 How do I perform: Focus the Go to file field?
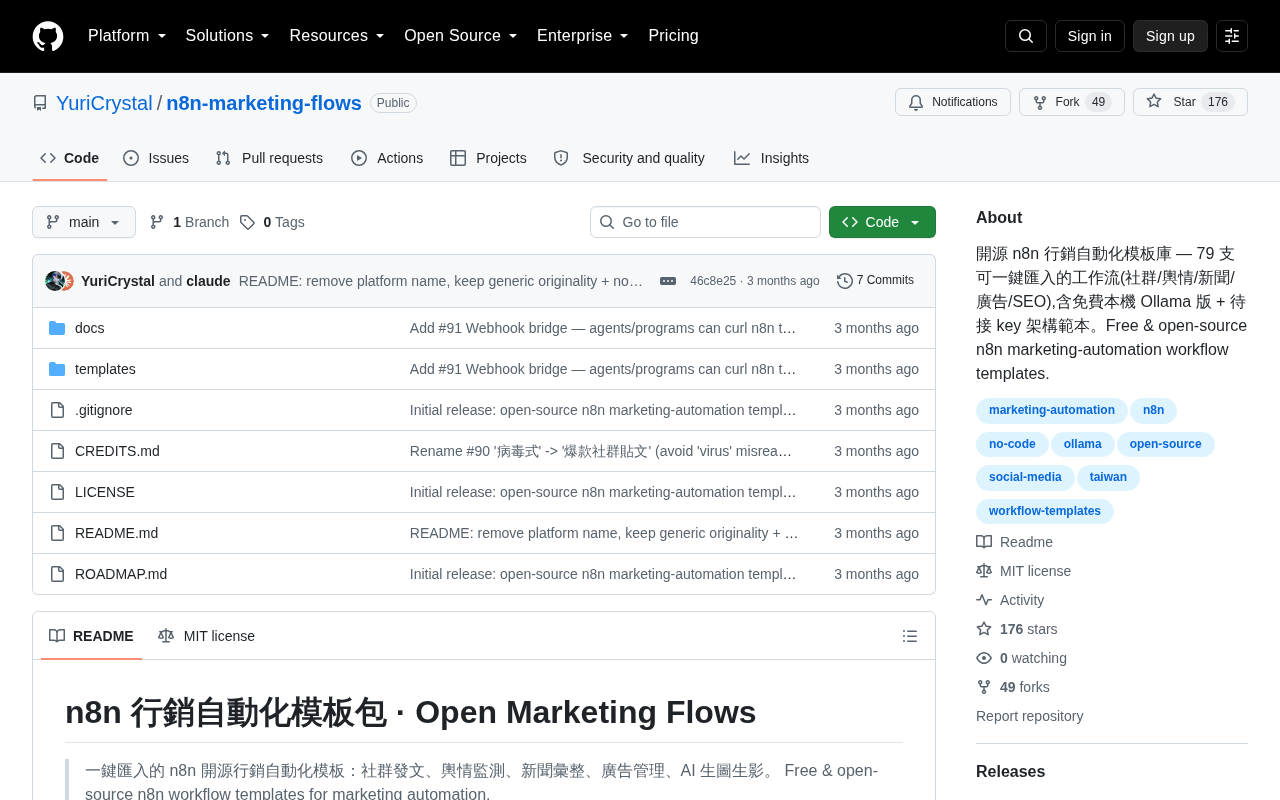click(705, 222)
